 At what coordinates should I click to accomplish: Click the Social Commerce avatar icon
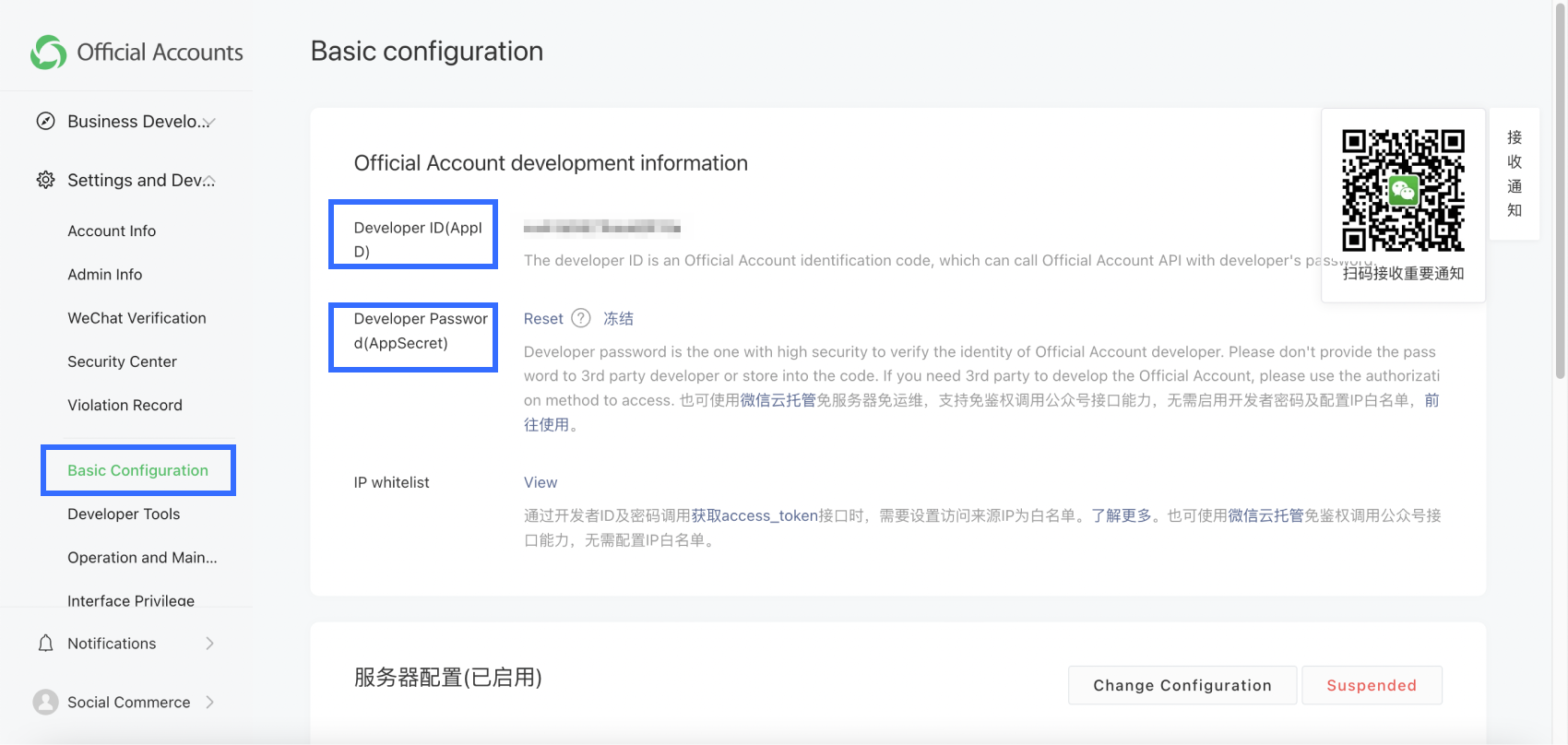(45, 702)
